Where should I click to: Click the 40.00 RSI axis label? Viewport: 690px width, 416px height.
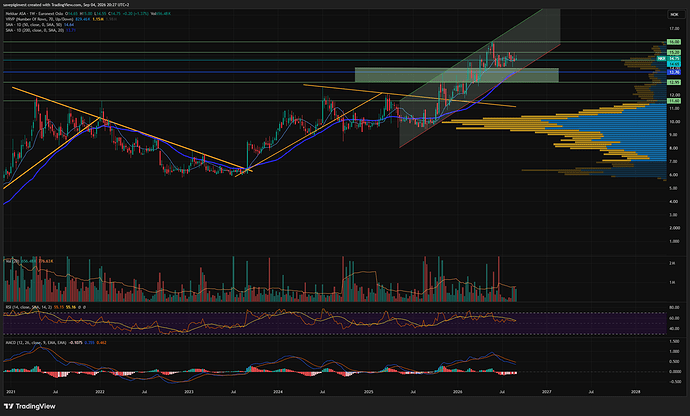(x=674, y=329)
